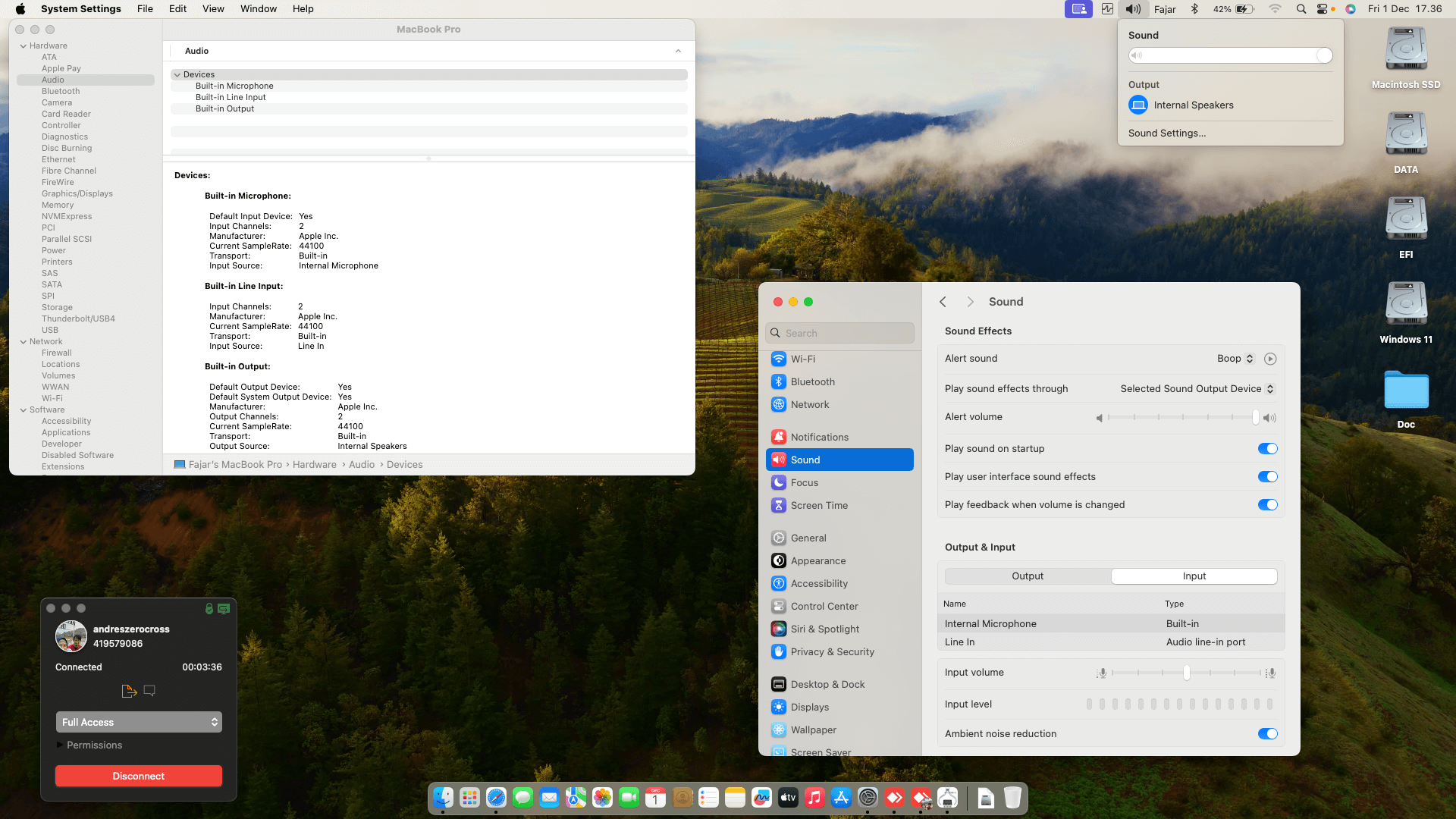Open Bluetooth in Settings sidebar
Image resolution: width=1456 pixels, height=819 pixels.
coord(812,381)
